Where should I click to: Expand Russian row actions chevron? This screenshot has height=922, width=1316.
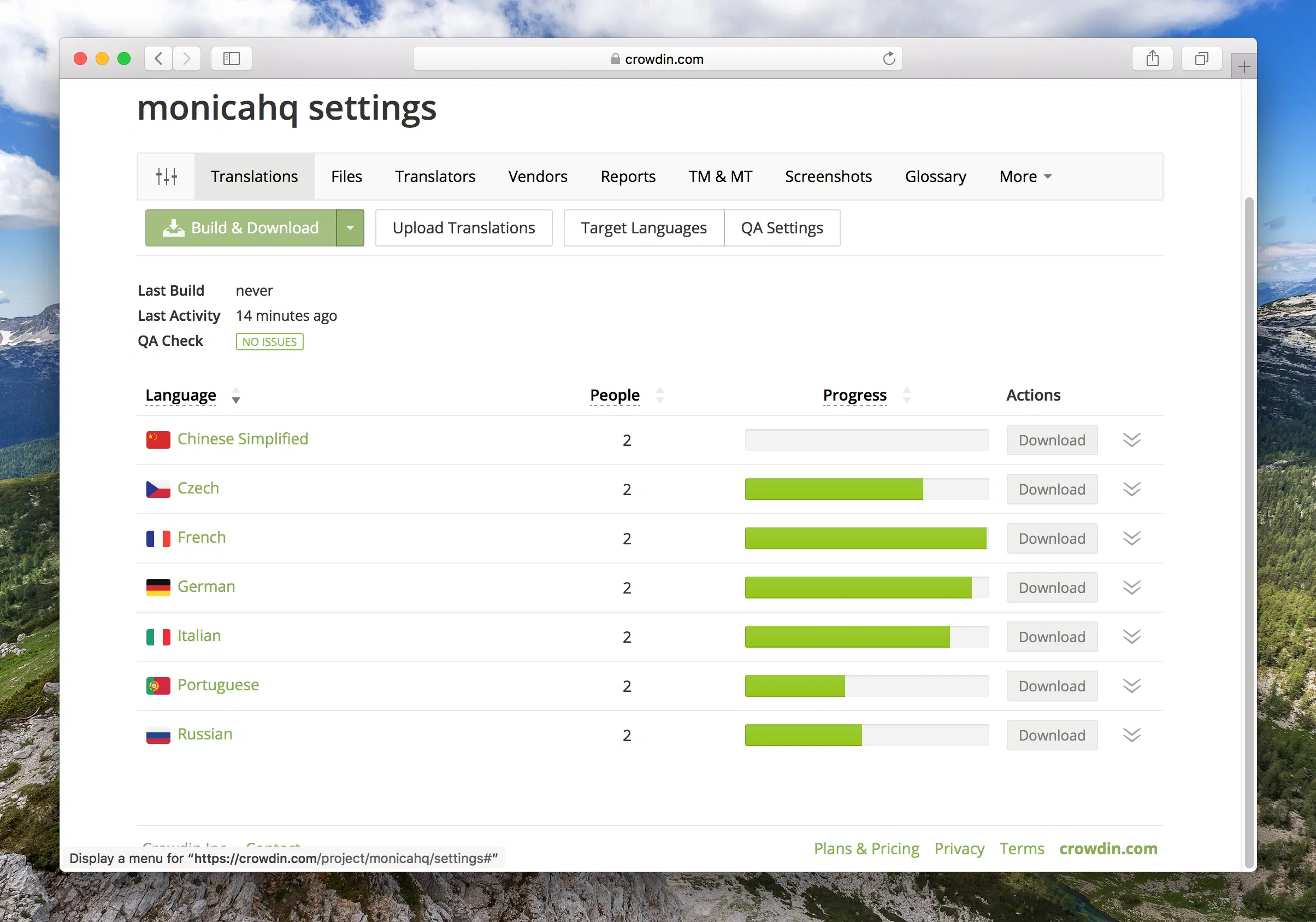(x=1131, y=735)
